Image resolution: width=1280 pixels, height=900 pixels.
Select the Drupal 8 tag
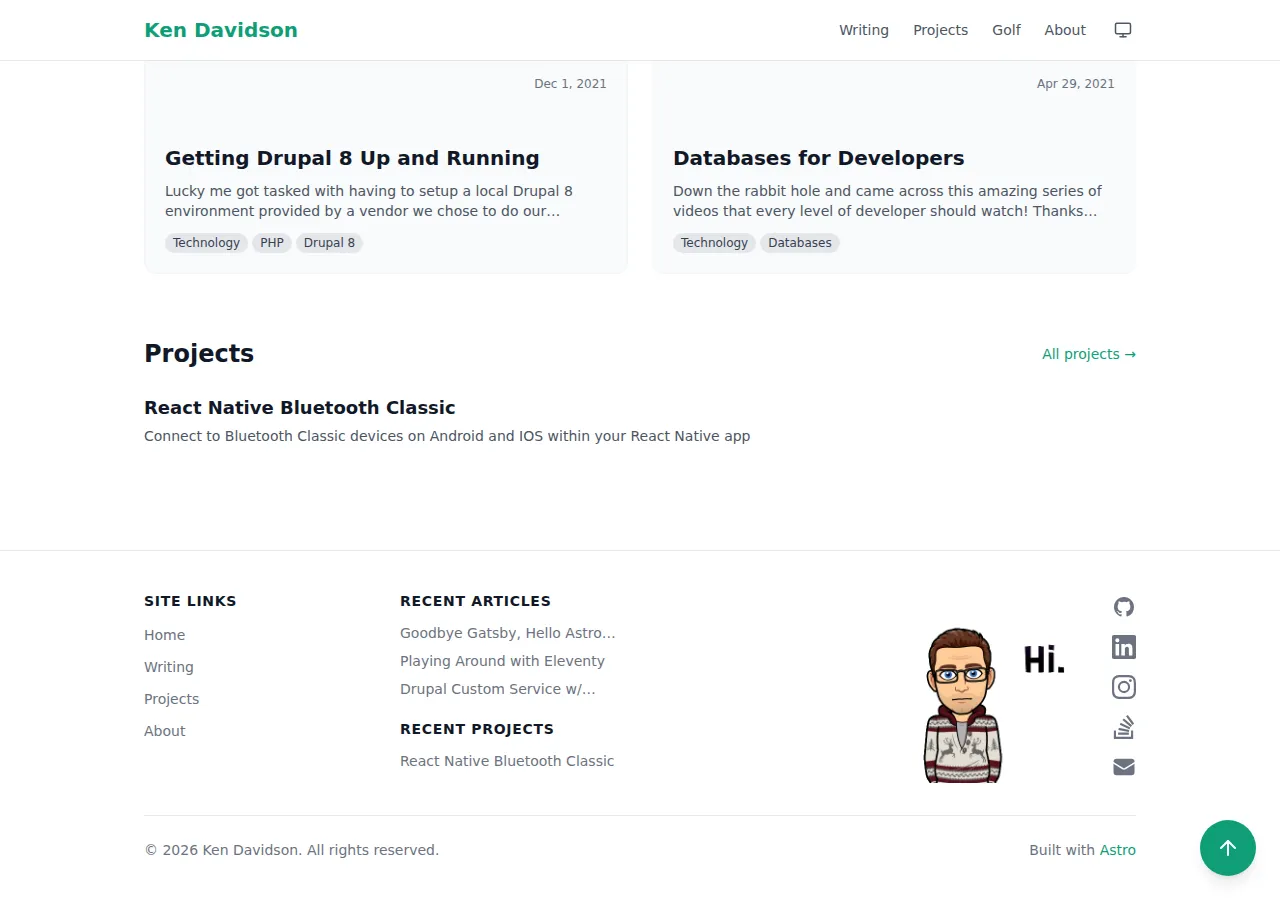click(329, 242)
